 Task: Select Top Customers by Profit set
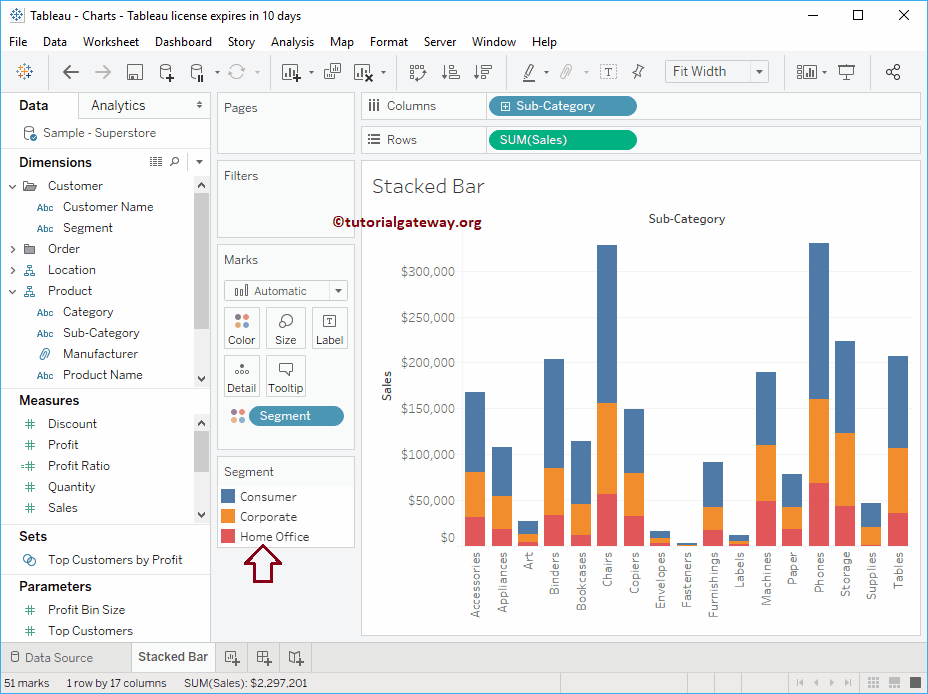pyautogui.click(x=115, y=560)
